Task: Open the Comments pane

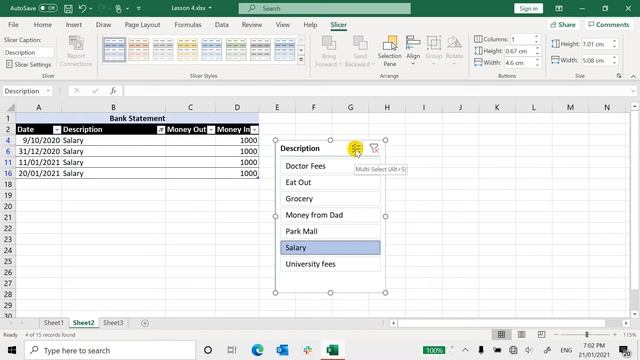Action: click(x=609, y=24)
